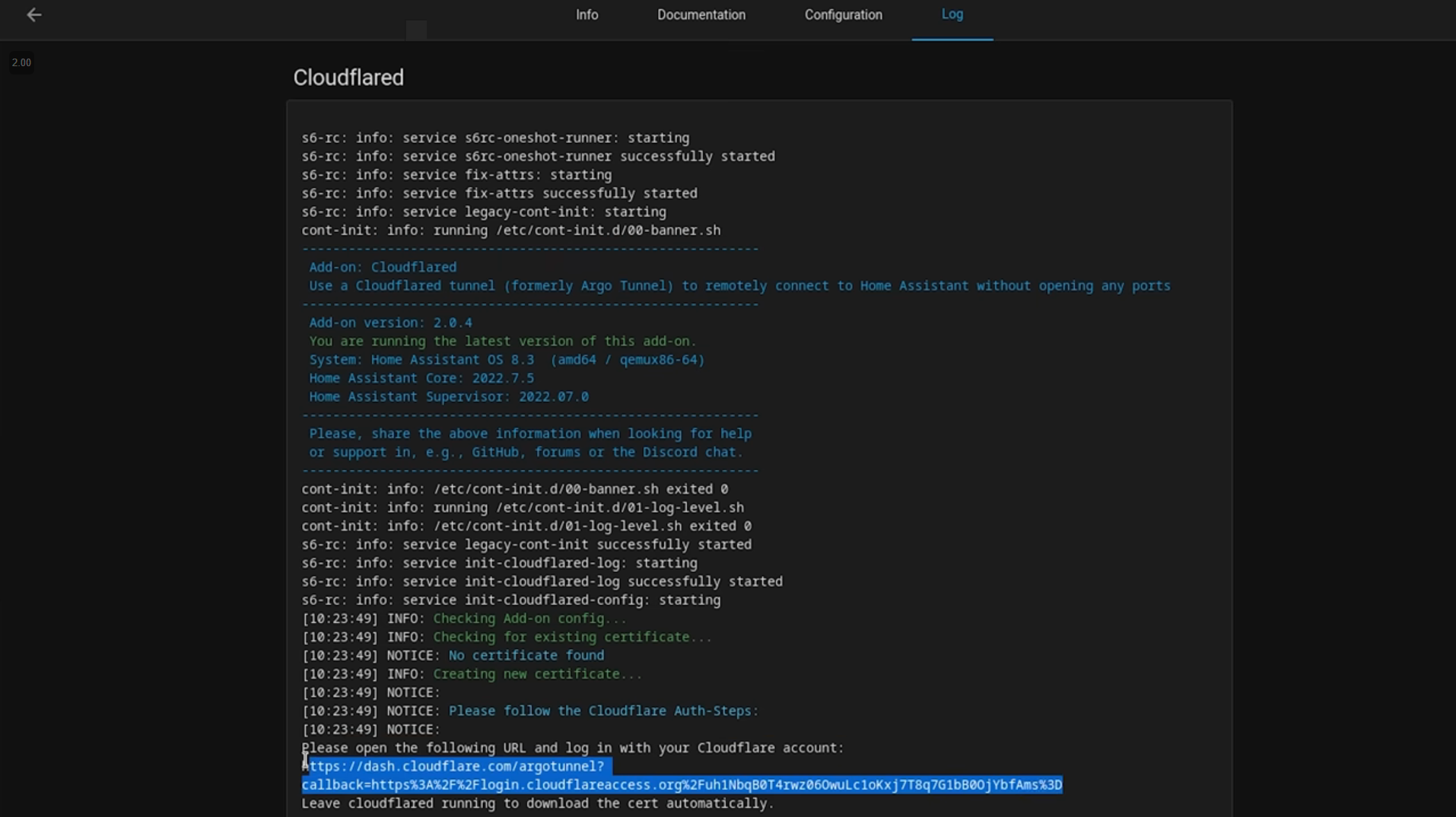The width and height of the screenshot is (1456, 817).
Task: Click the 'Add-on: Cloudflared' log line
Action: point(383,267)
